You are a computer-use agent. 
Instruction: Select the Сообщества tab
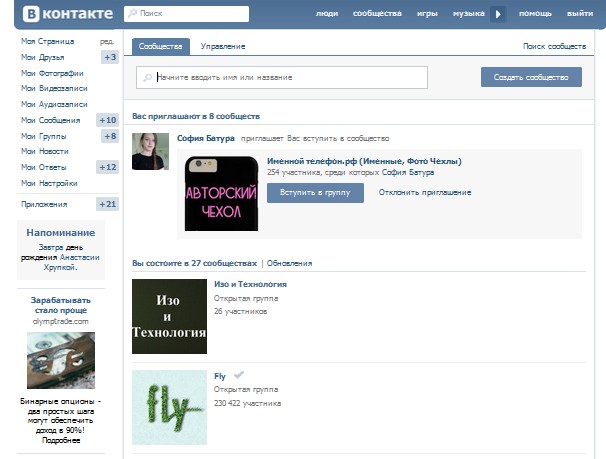point(160,47)
